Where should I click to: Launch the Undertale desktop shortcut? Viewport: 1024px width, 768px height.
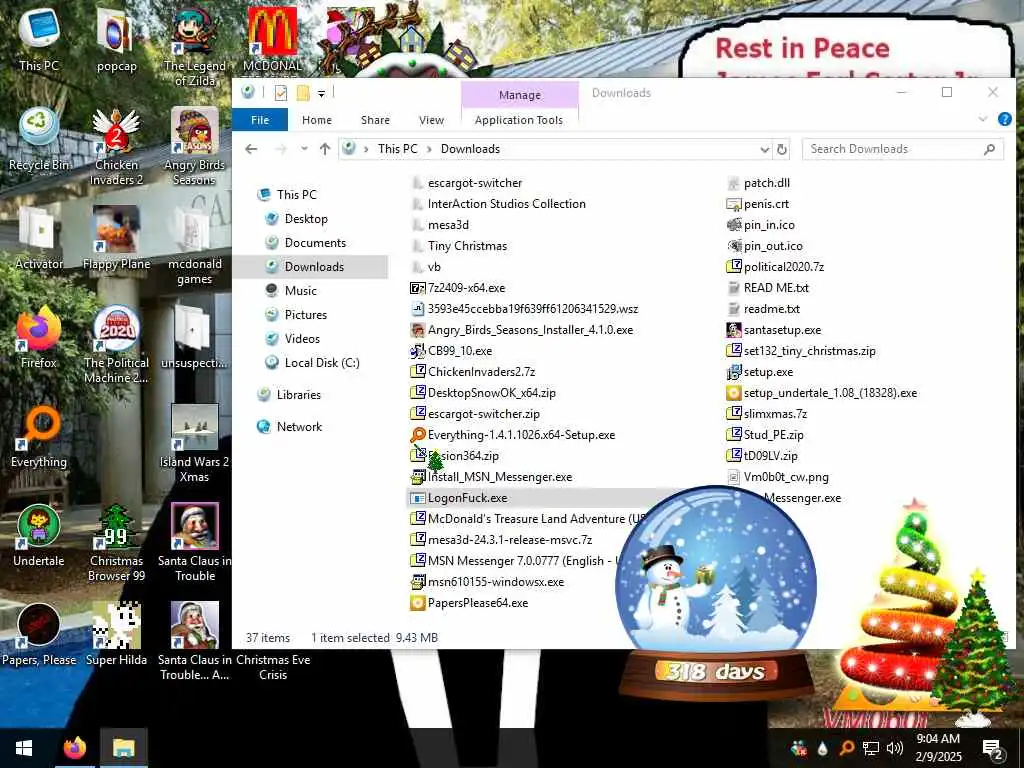click(x=39, y=536)
